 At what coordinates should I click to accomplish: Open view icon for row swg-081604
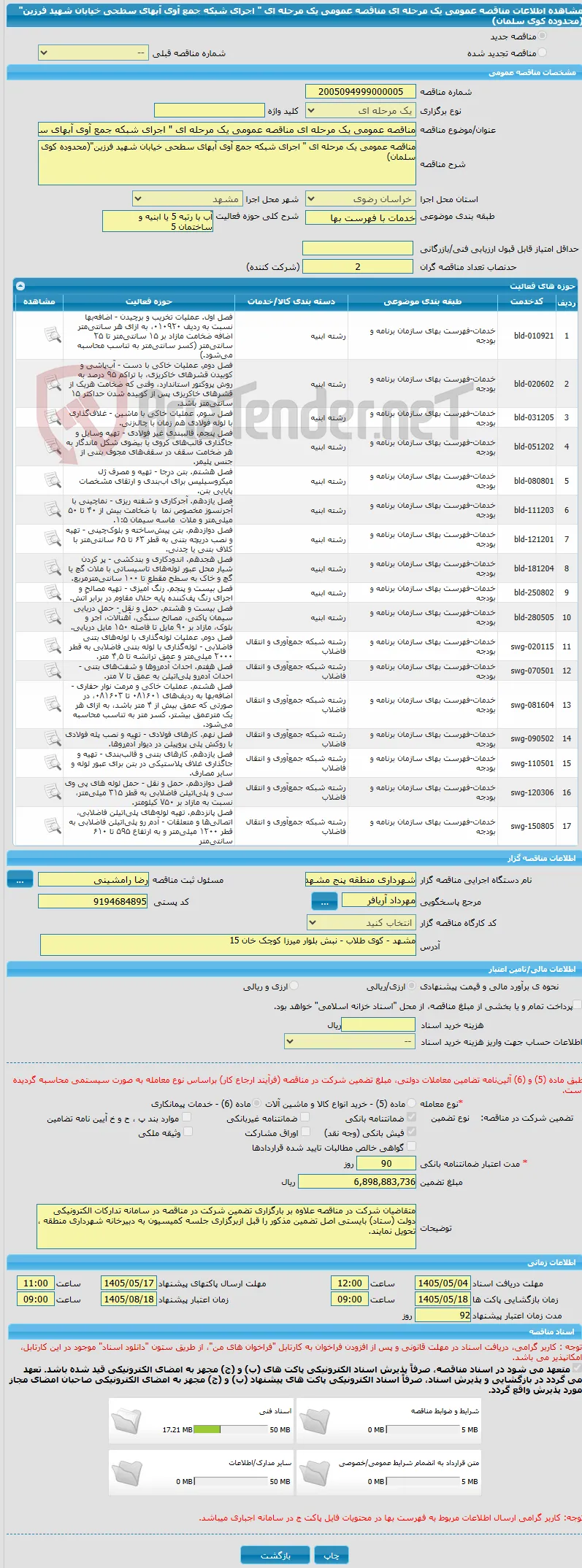point(53,704)
